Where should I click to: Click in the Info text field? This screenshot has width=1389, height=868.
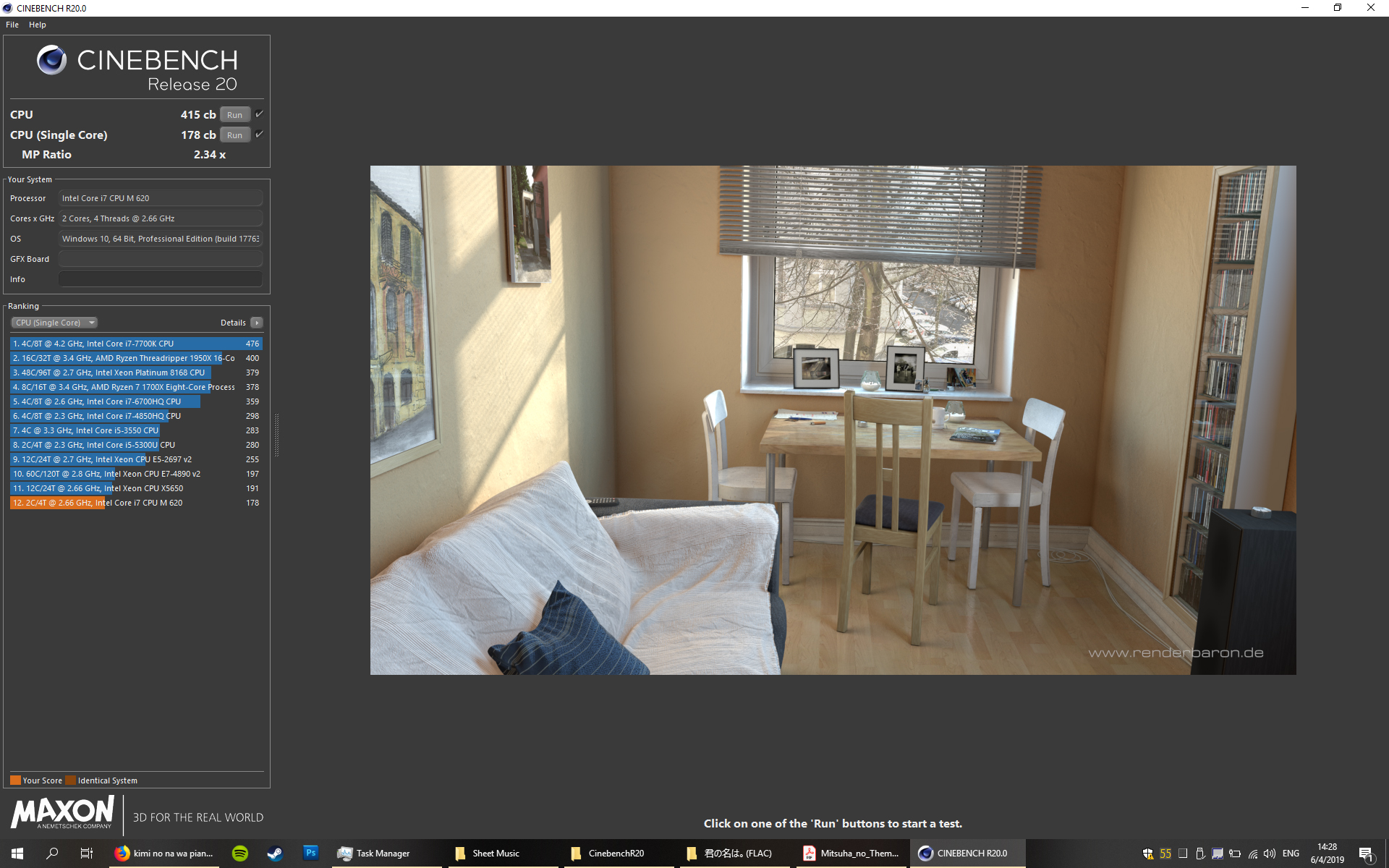160,279
